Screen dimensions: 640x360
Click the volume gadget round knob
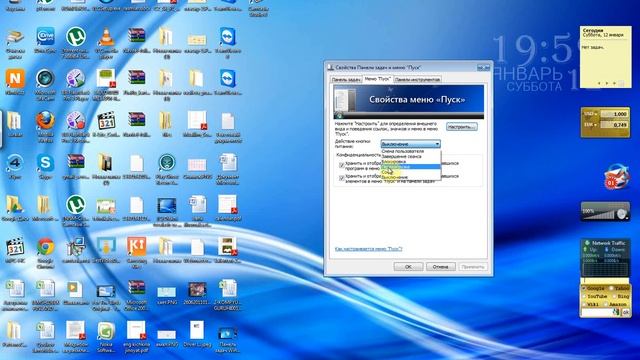click(622, 214)
